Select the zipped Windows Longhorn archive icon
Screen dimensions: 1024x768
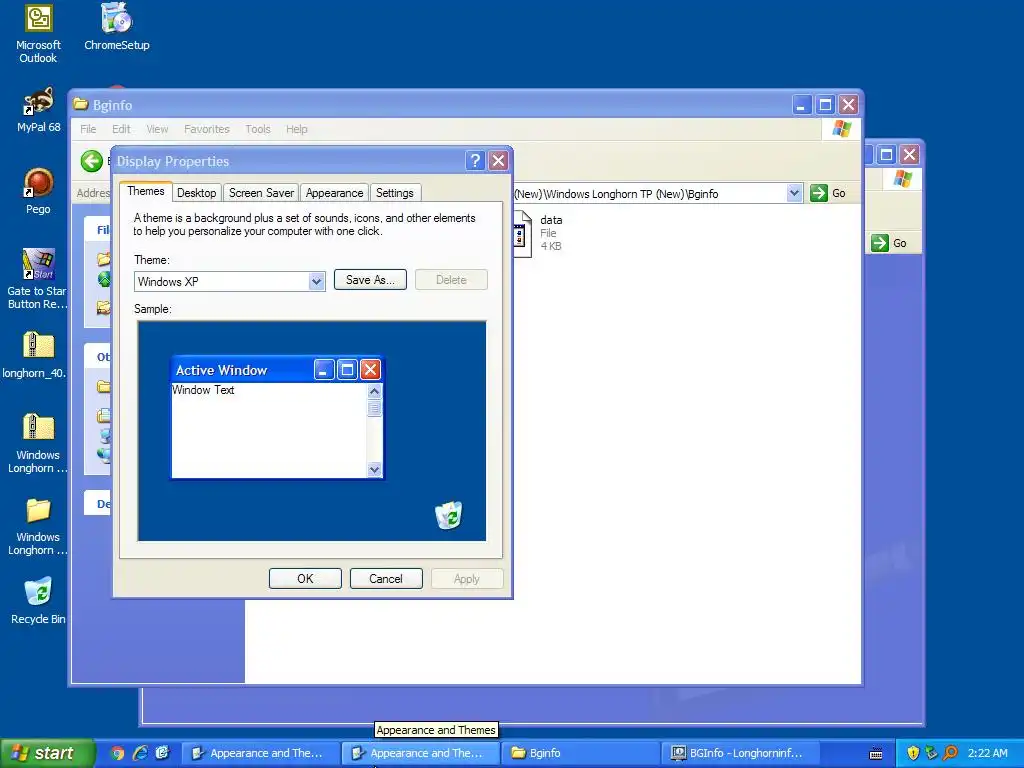[38, 443]
